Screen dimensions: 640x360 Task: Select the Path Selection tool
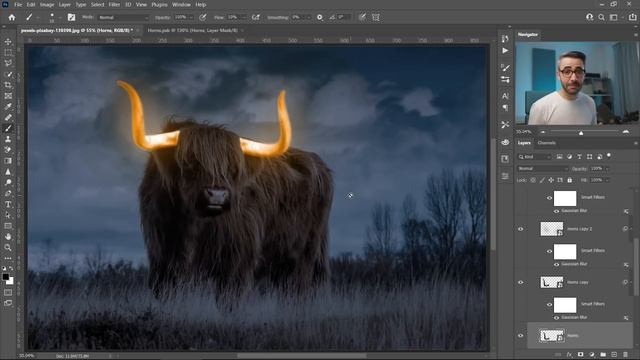tap(8, 215)
